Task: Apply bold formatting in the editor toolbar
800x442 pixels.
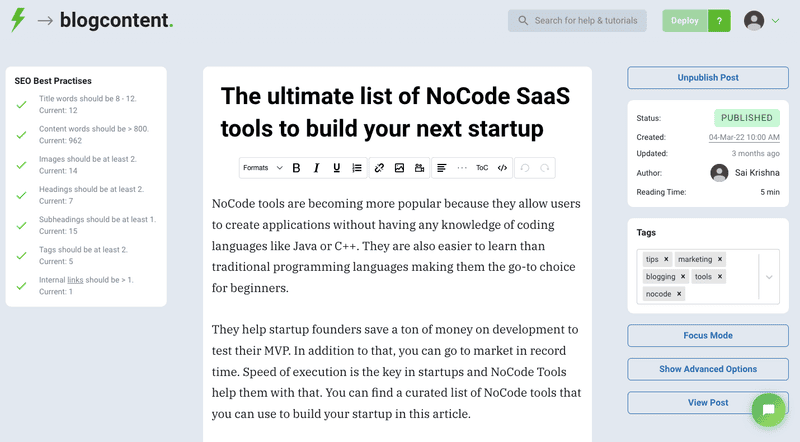Action: pos(296,168)
